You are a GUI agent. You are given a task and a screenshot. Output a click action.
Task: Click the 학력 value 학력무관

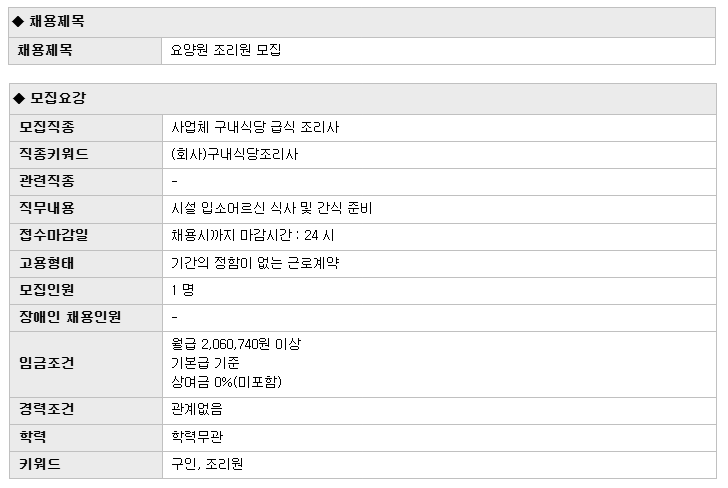[197, 436]
